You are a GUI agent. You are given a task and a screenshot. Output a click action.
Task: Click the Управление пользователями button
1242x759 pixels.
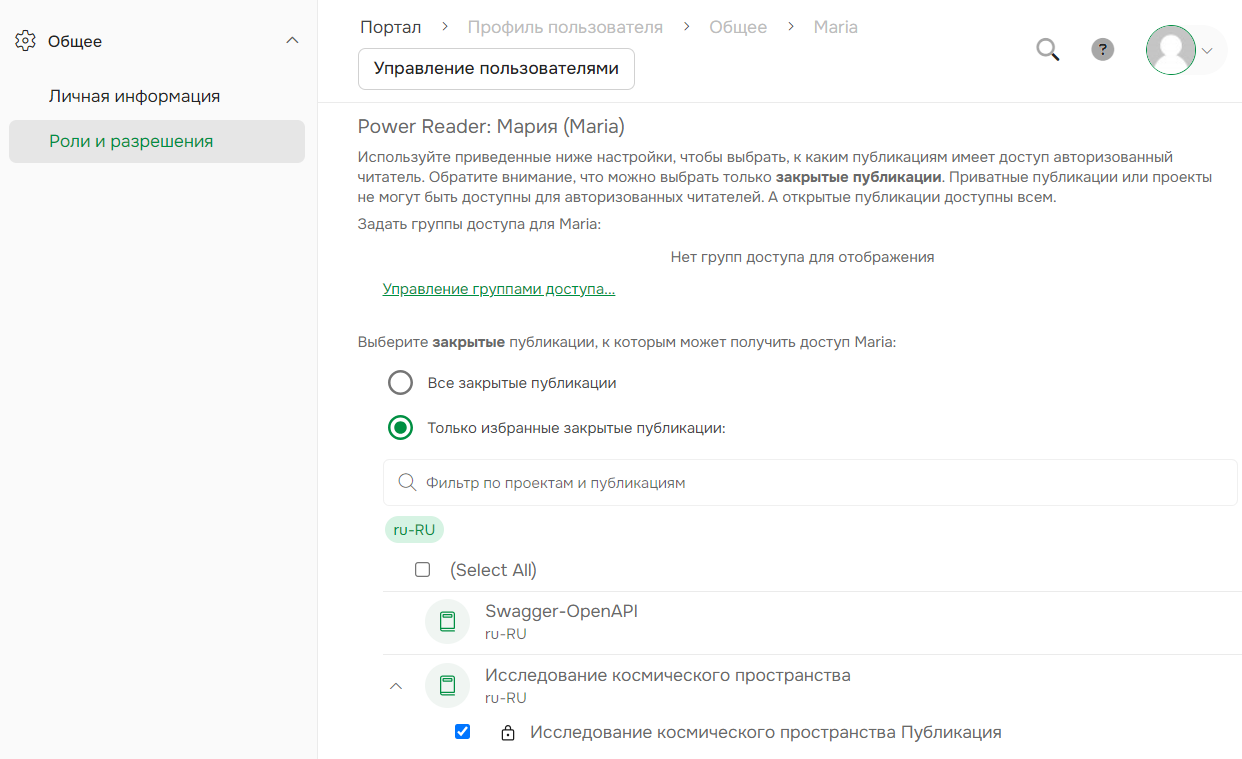(496, 68)
